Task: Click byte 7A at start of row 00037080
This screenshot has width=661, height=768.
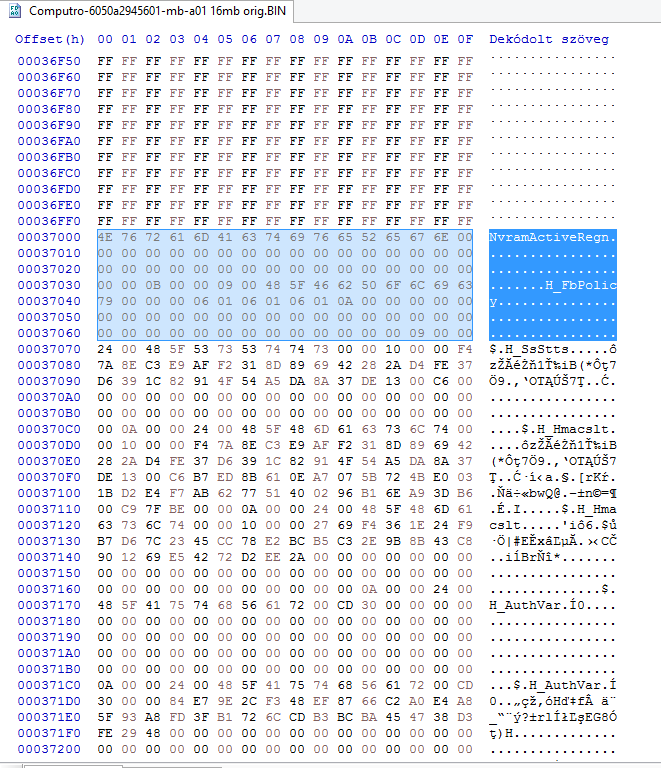Action: pyautogui.click(x=105, y=365)
